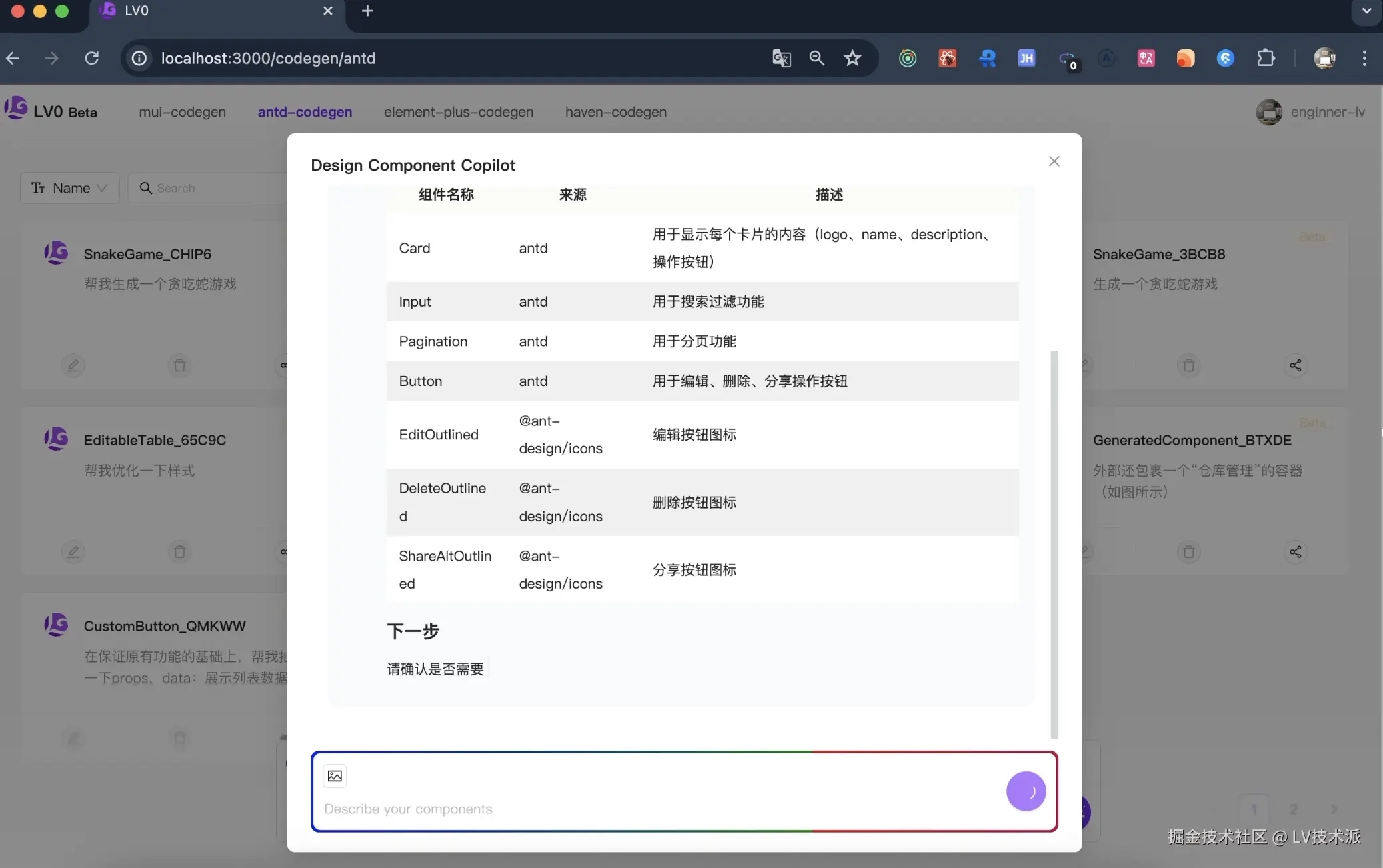Image resolution: width=1383 pixels, height=868 pixels.
Task: Open browser extensions puzzle icon
Action: click(1266, 59)
